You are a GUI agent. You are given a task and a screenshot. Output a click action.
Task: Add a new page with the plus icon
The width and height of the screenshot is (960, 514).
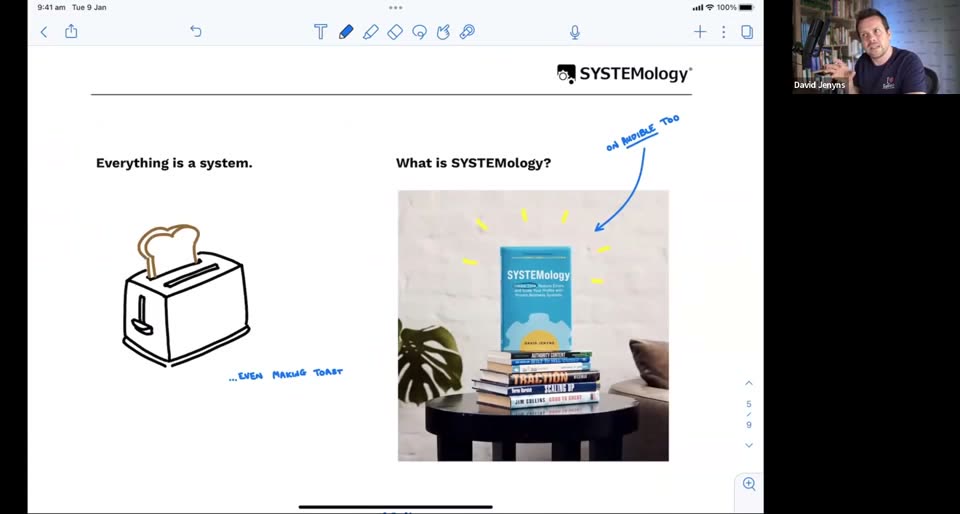click(x=700, y=32)
